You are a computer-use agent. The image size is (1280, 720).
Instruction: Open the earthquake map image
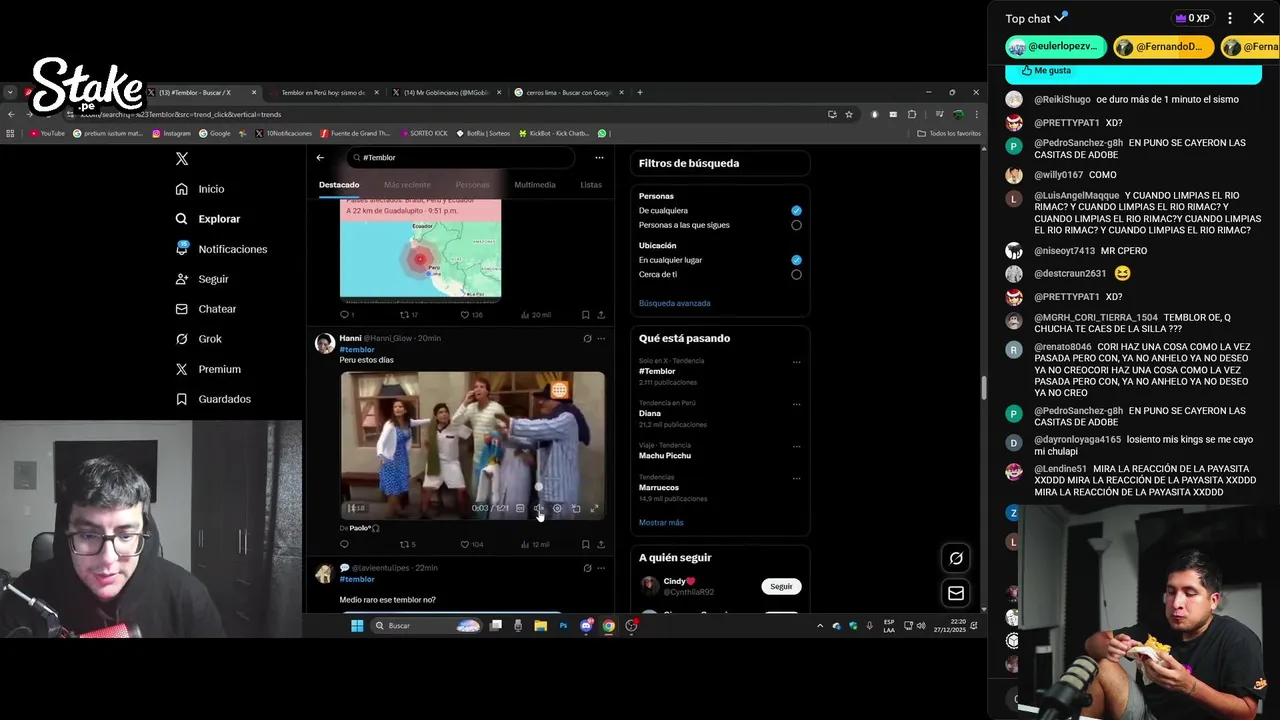[420, 248]
